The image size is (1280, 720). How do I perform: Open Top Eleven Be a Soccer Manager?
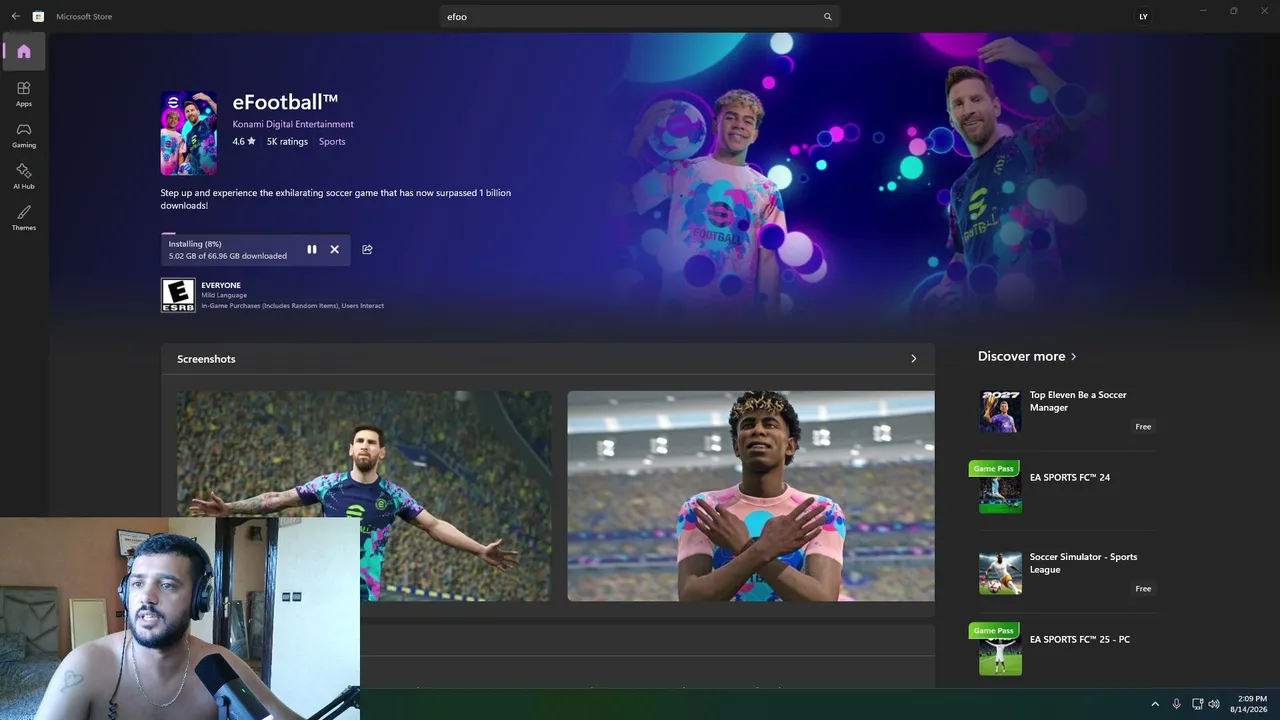point(1078,401)
